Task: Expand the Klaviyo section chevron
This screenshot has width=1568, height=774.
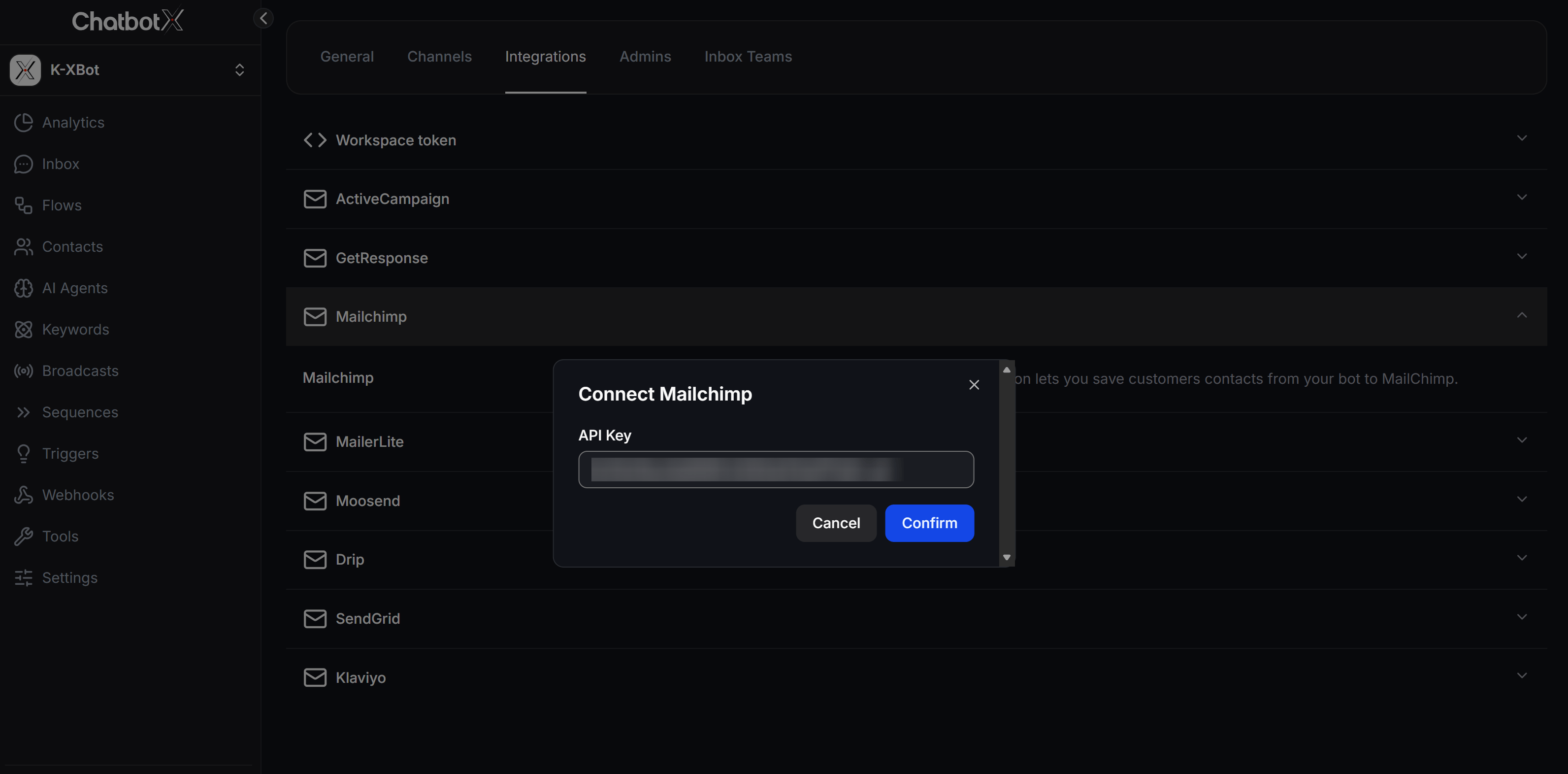Action: pos(1522,676)
